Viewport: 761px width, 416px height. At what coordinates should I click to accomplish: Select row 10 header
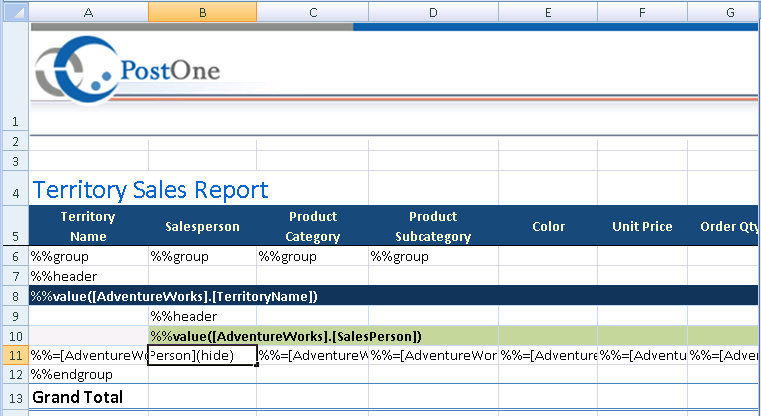pyautogui.click(x=16, y=335)
